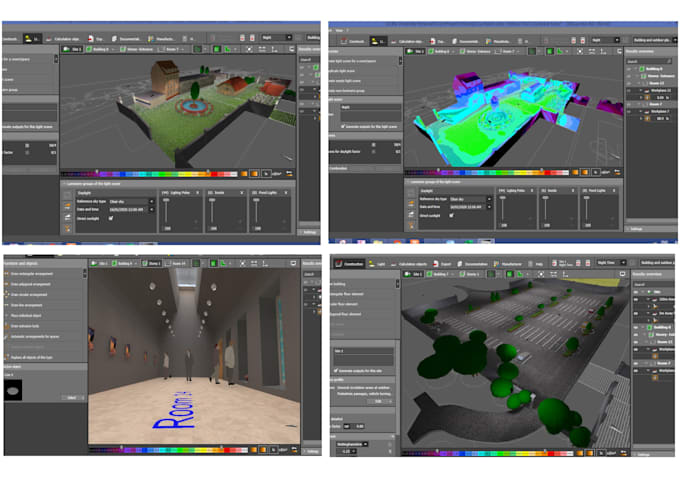The width and height of the screenshot is (680, 481).
Task: Open Export tab in parking lot screenshot
Action: [x=442, y=264]
